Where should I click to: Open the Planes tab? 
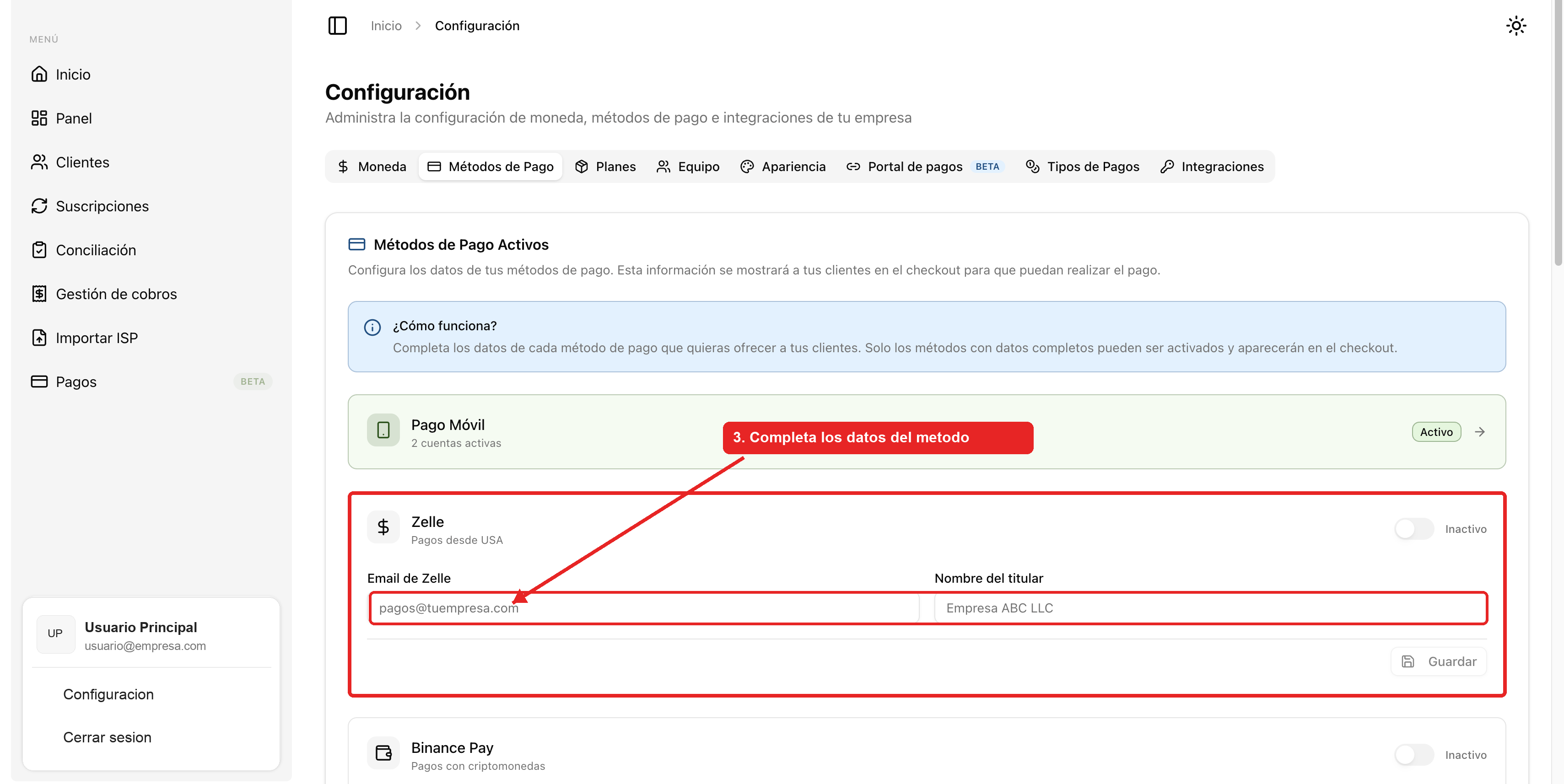(605, 166)
